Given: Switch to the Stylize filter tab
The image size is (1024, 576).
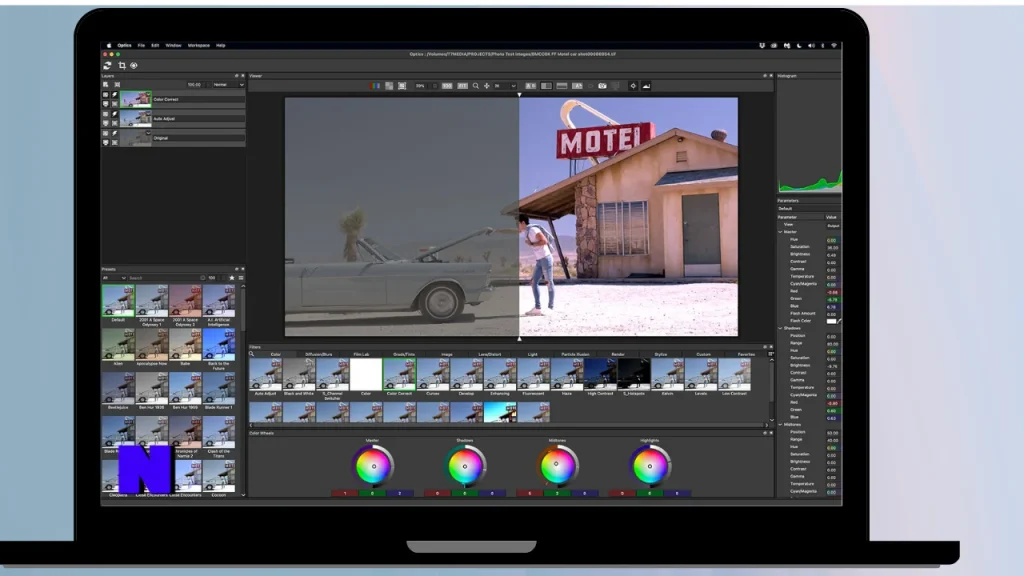Looking at the screenshot, I should pyautogui.click(x=661, y=354).
